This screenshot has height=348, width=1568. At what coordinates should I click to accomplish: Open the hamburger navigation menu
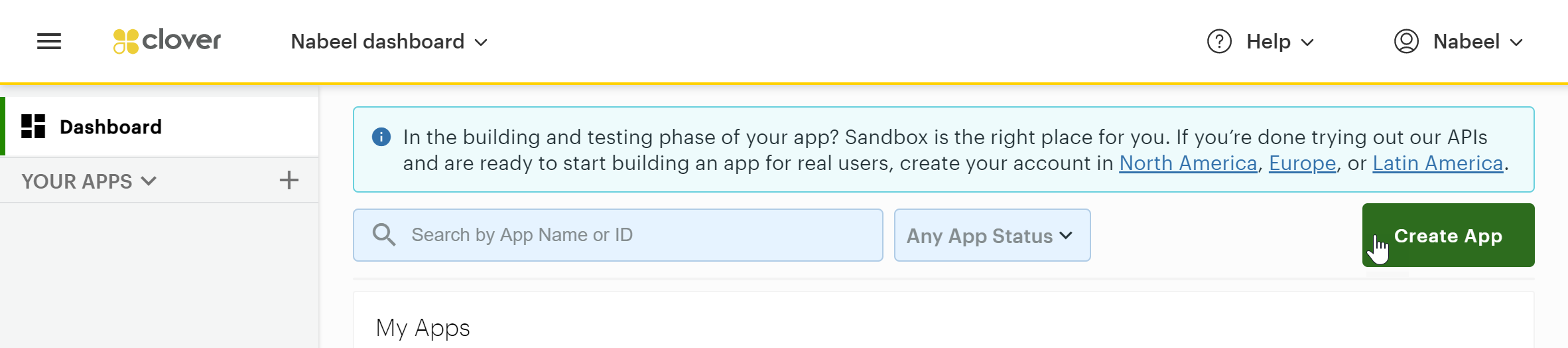pos(49,42)
